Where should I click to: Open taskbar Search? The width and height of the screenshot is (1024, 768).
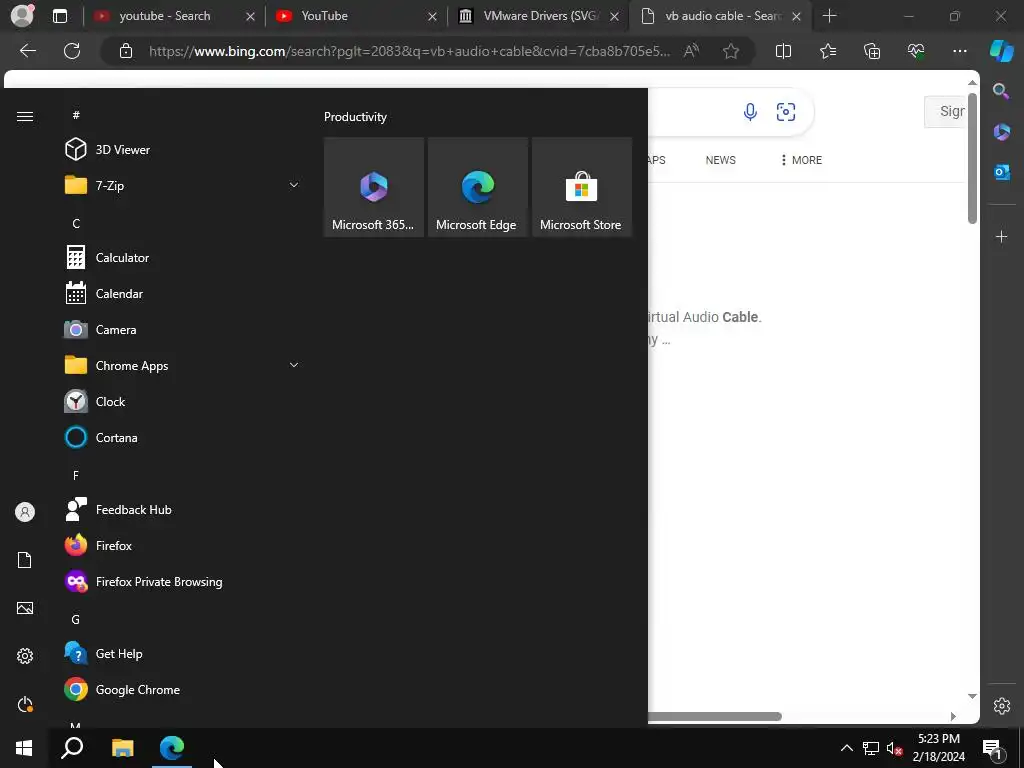[x=72, y=748]
